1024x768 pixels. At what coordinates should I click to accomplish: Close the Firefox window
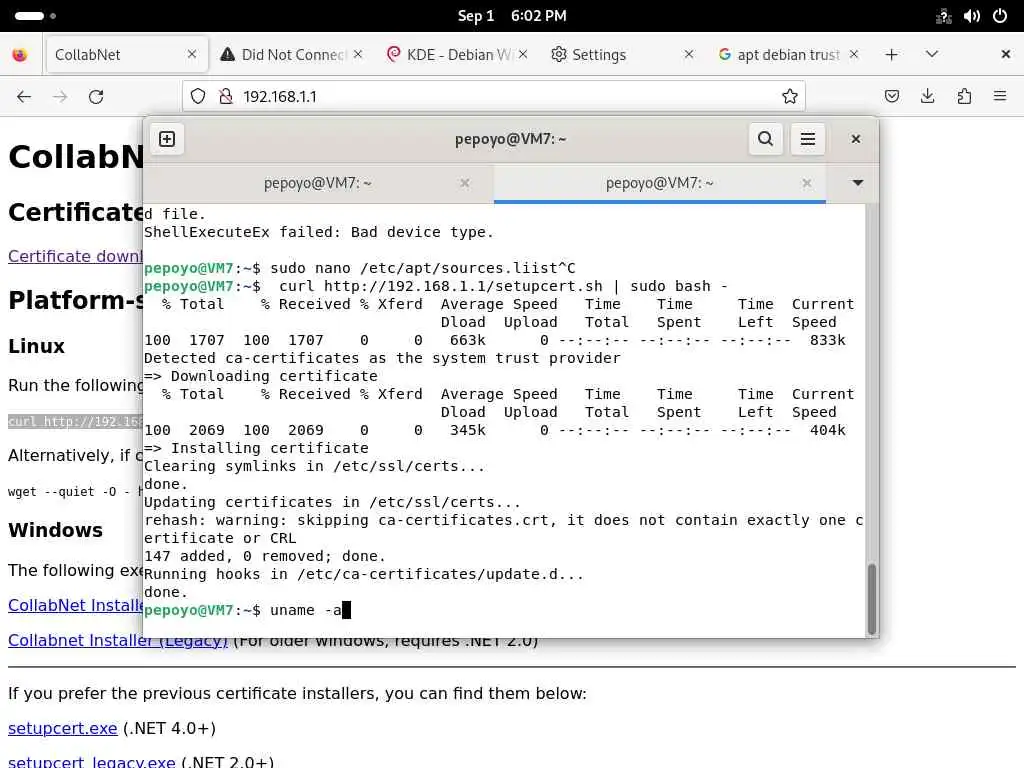[x=1006, y=54]
